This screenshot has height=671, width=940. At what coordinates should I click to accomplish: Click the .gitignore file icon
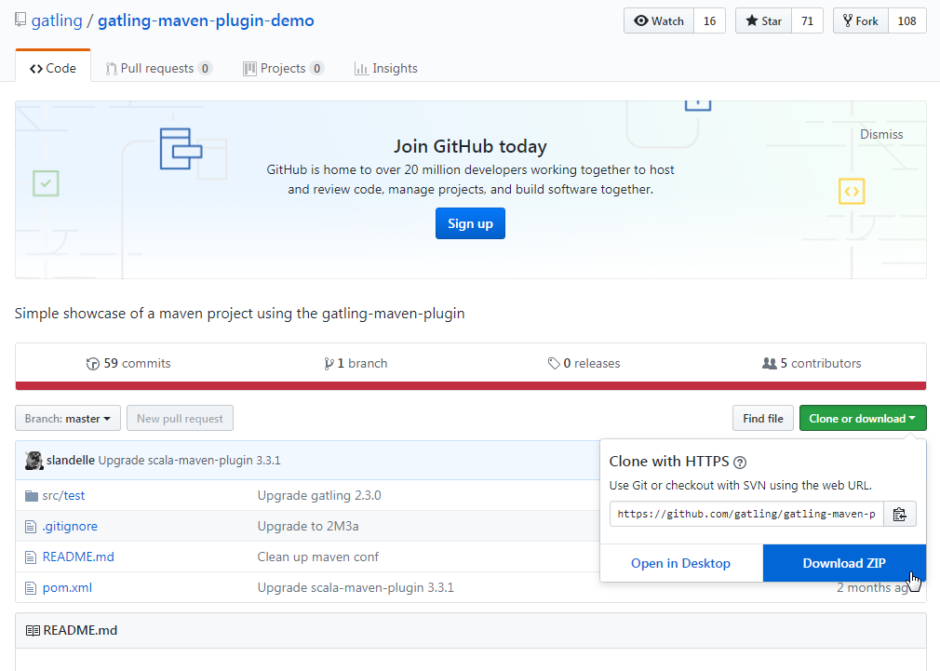(x=31, y=526)
